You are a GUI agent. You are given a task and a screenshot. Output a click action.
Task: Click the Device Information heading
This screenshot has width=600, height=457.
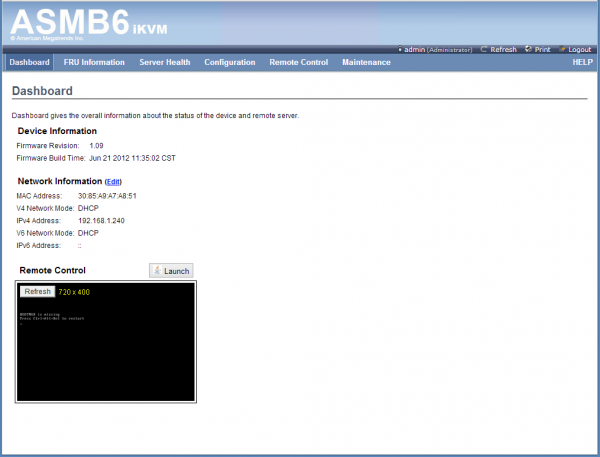click(x=57, y=131)
